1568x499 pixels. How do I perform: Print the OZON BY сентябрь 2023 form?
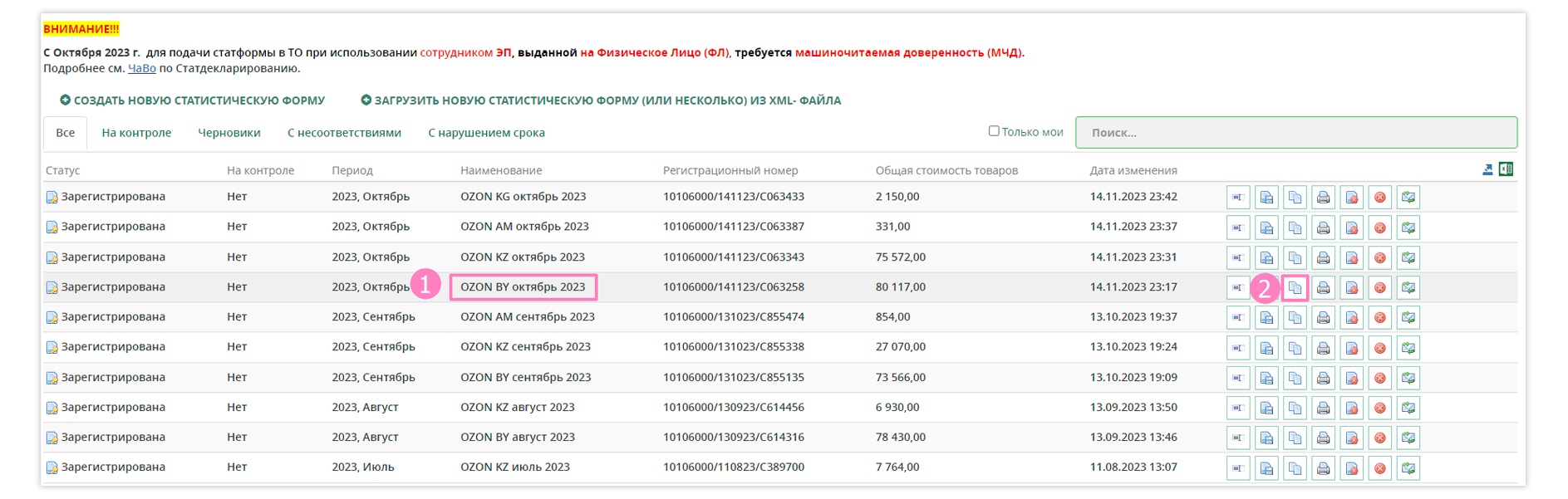[1323, 378]
